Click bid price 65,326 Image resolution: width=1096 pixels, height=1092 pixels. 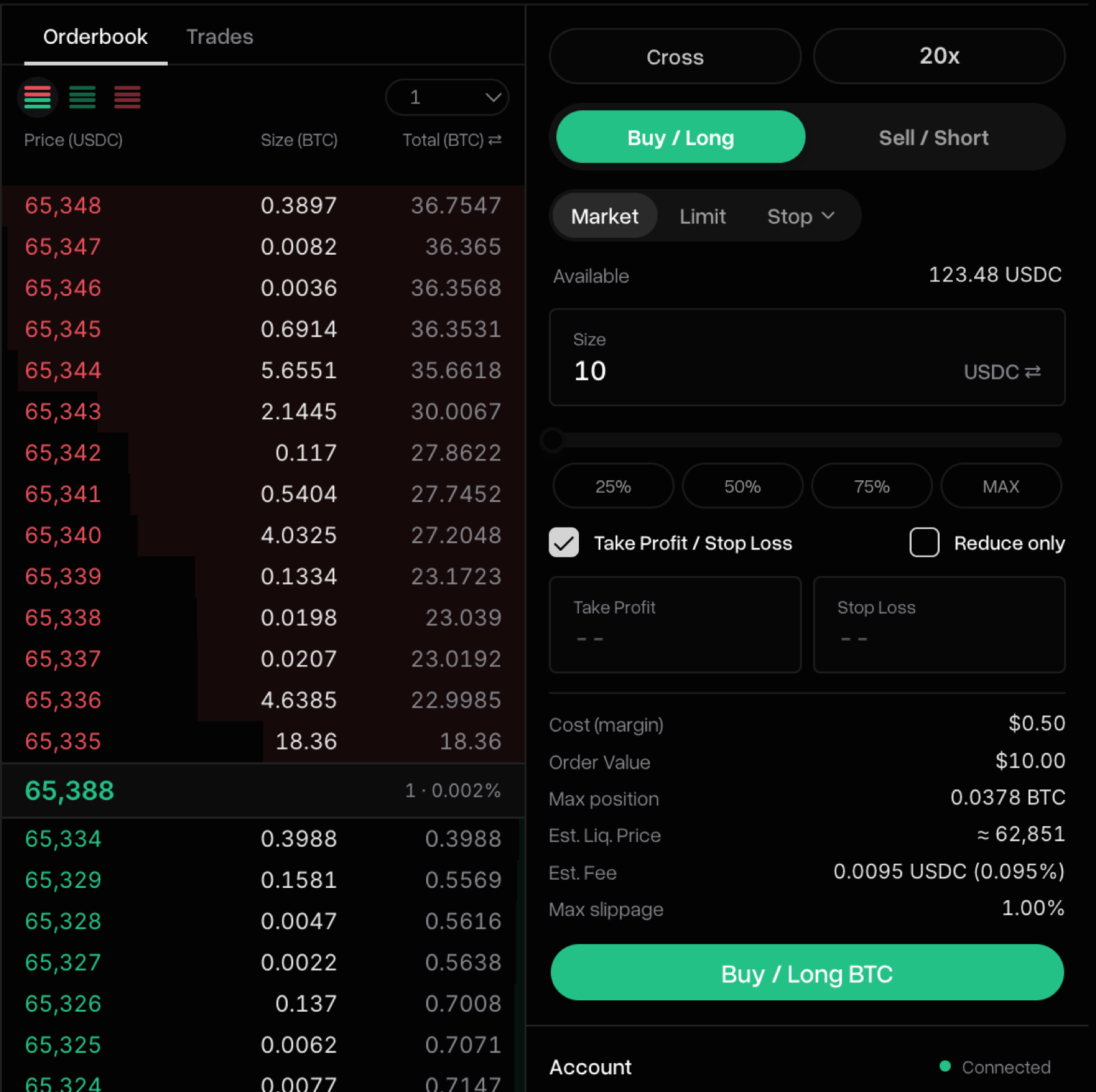coord(63,1004)
